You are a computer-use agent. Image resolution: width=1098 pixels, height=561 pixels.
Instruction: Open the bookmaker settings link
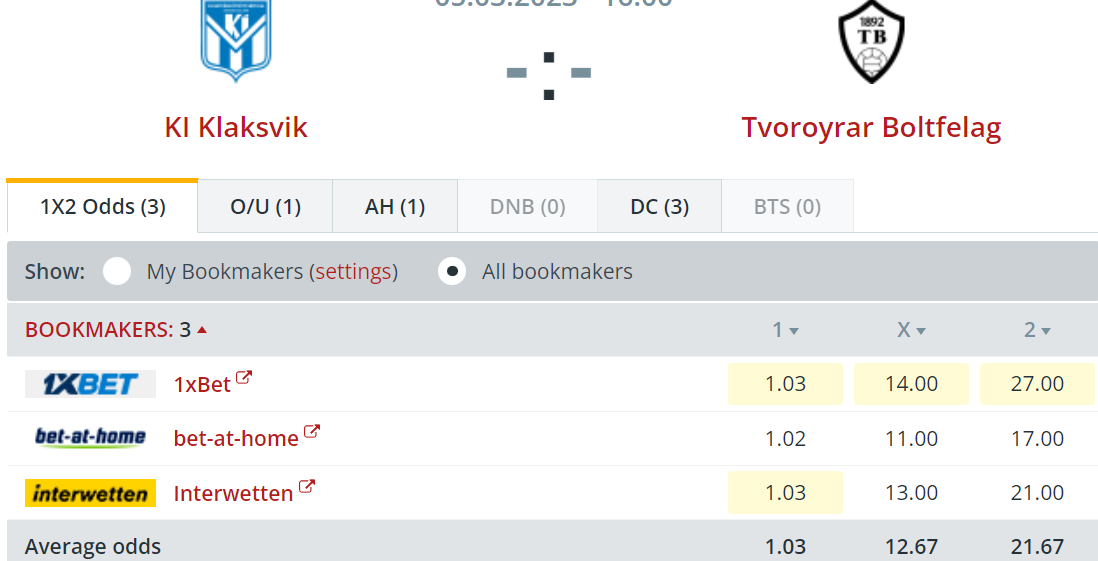click(x=353, y=272)
